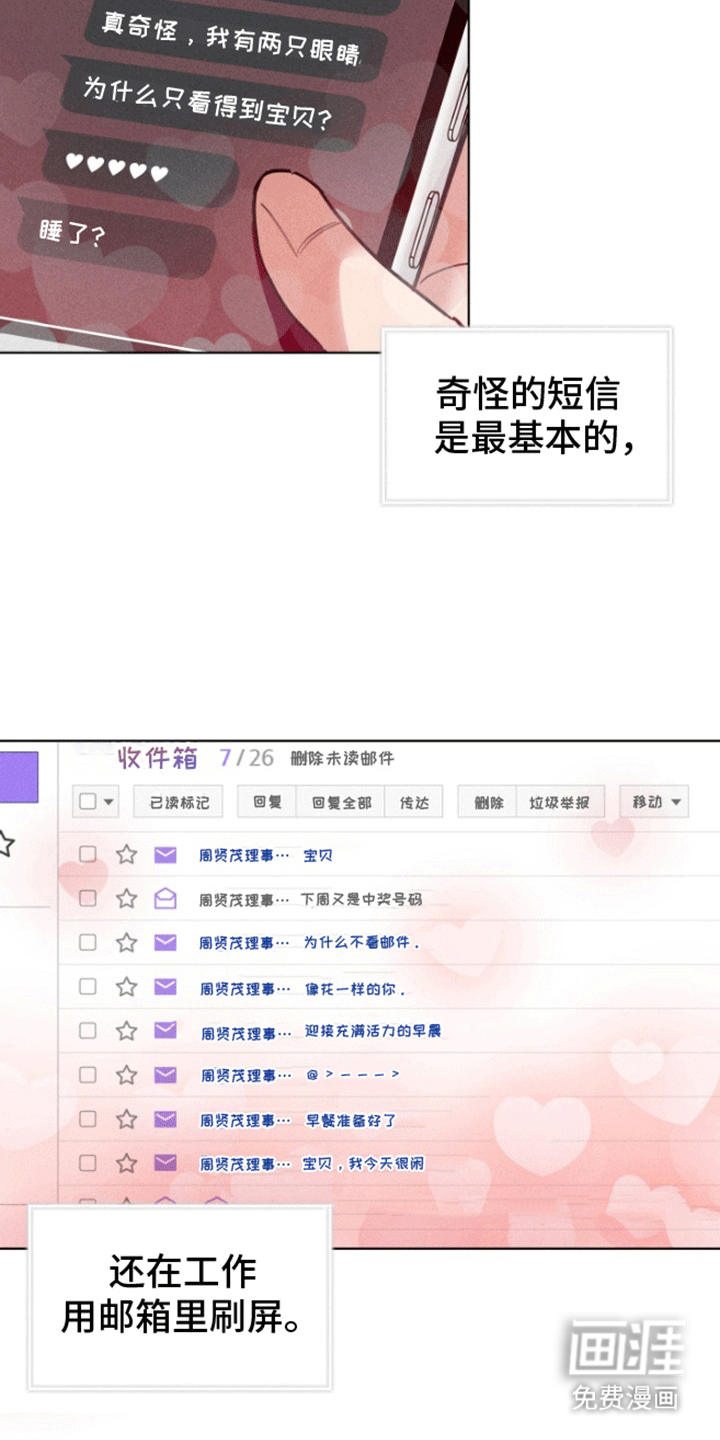Click the envelope icon beside 早餐准备好了
The height and width of the screenshot is (1440, 720).
(x=165, y=1119)
